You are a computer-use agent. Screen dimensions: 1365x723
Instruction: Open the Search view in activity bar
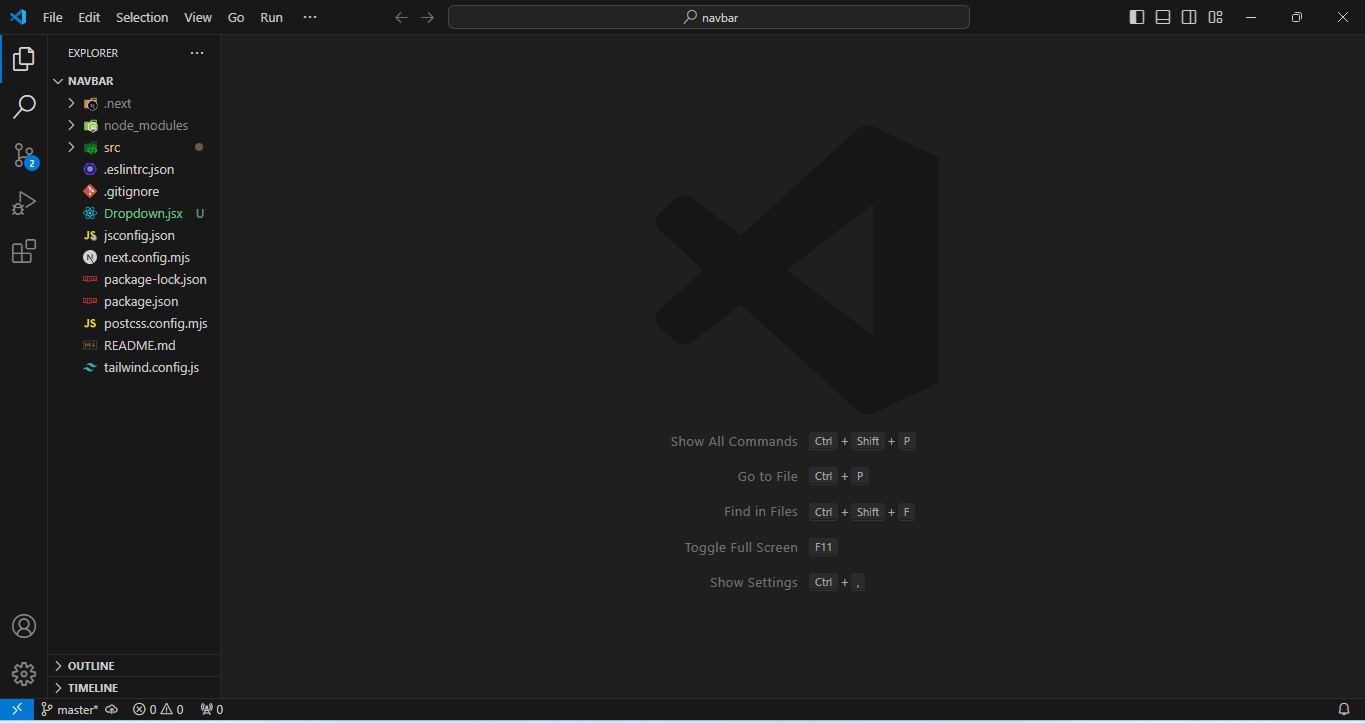[x=24, y=107]
